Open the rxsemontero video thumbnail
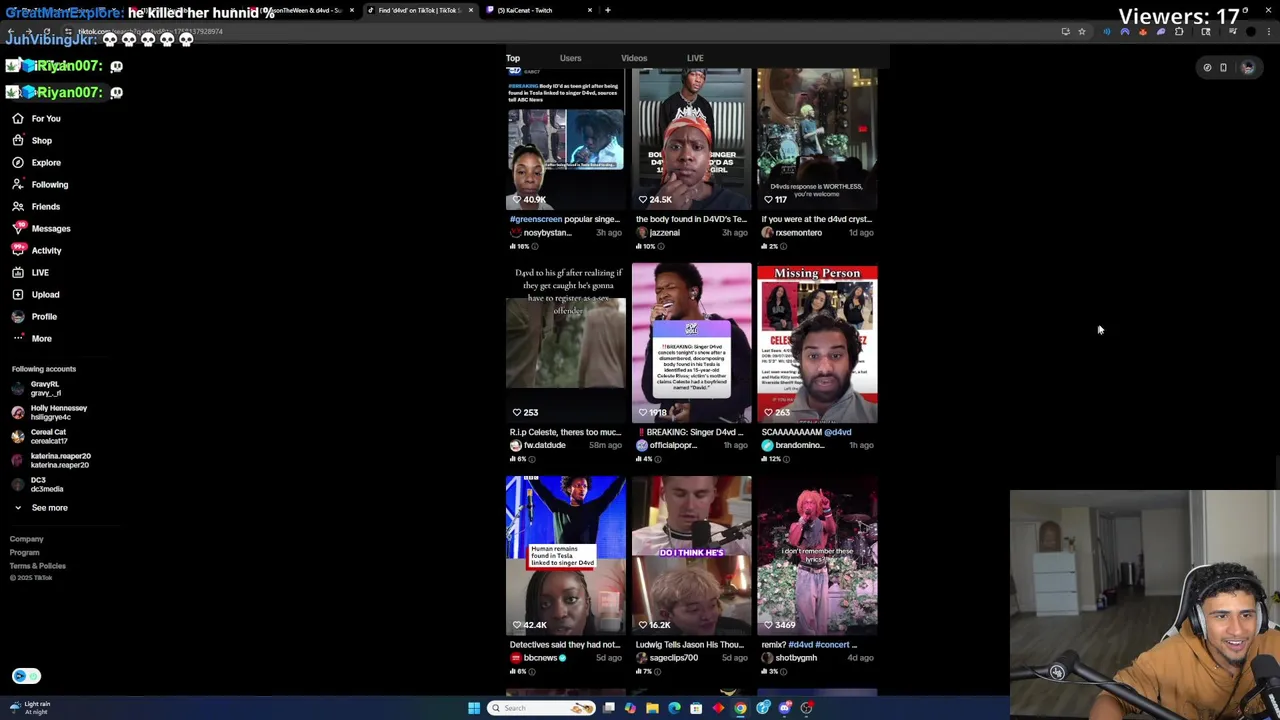The width and height of the screenshot is (1280, 720). tap(817, 138)
